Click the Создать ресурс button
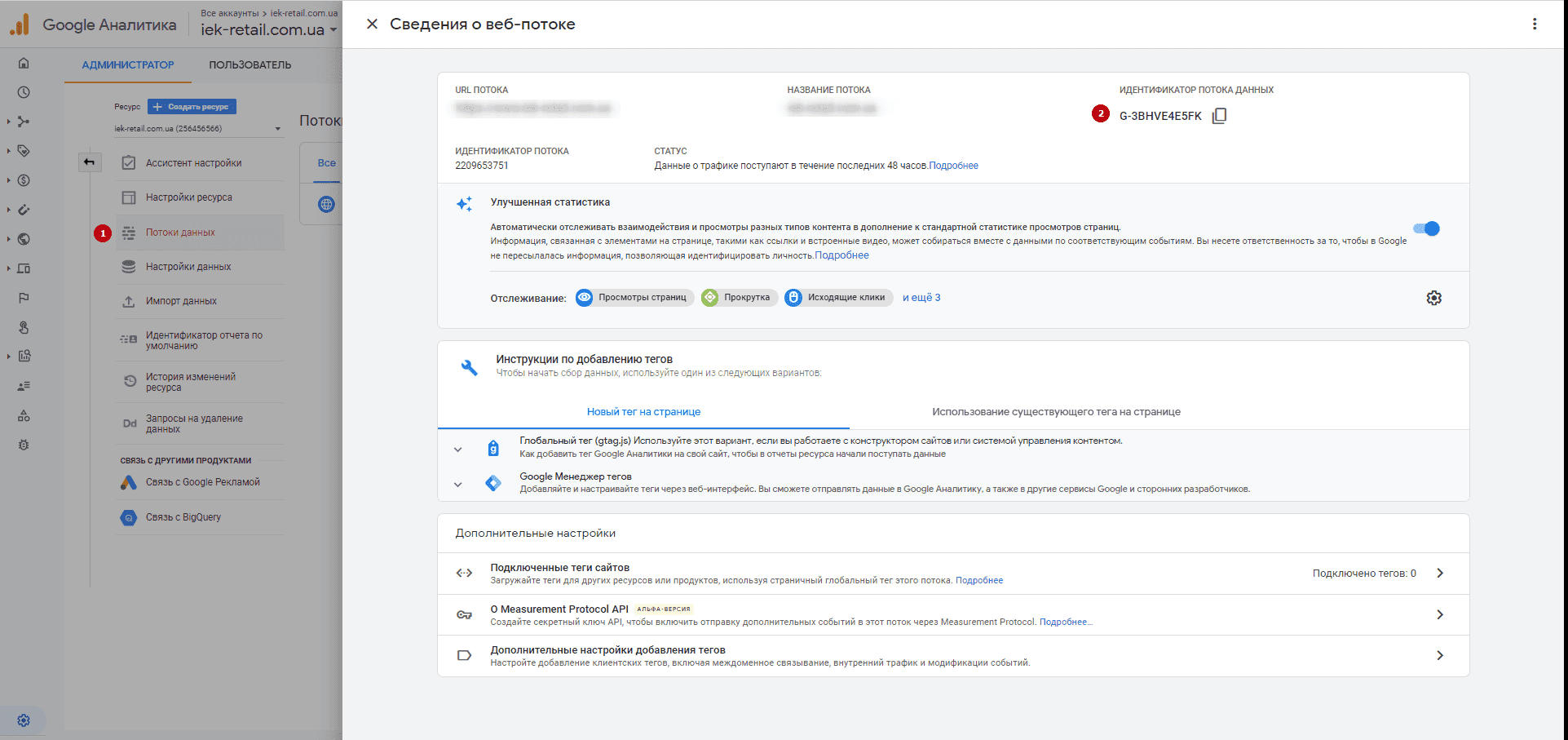 [192, 107]
